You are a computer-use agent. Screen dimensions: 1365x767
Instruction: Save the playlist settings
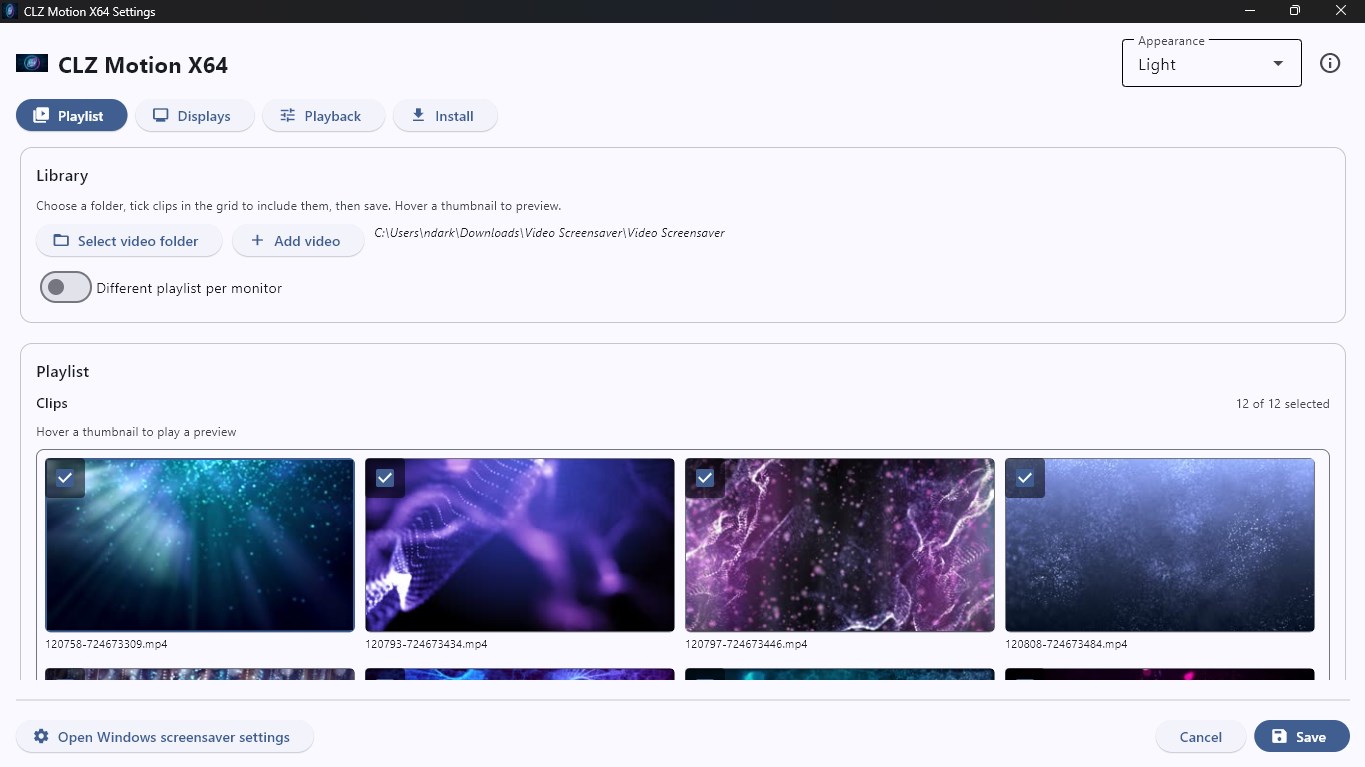pyautogui.click(x=1302, y=737)
